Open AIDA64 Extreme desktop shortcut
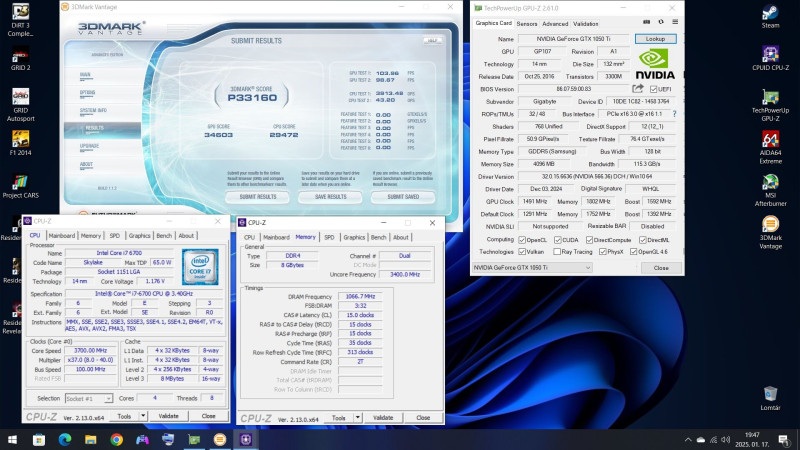 click(x=770, y=147)
